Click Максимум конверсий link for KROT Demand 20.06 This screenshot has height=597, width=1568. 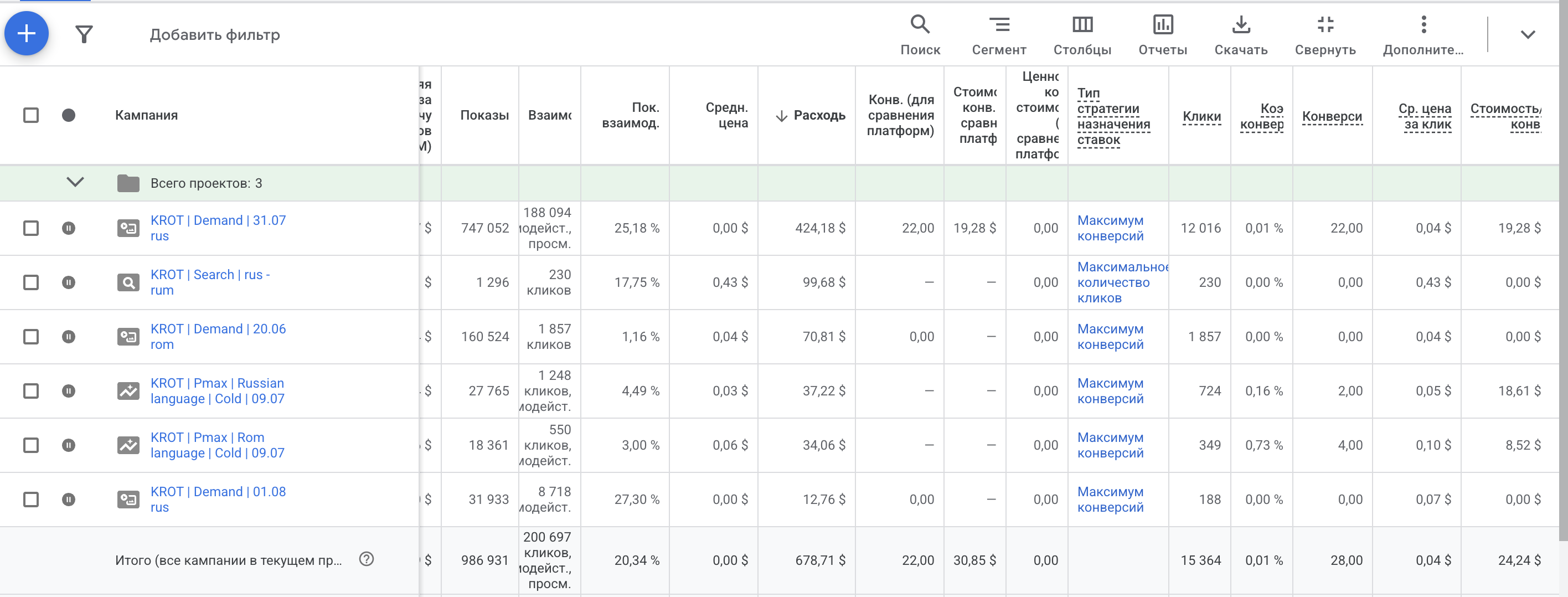(1110, 337)
